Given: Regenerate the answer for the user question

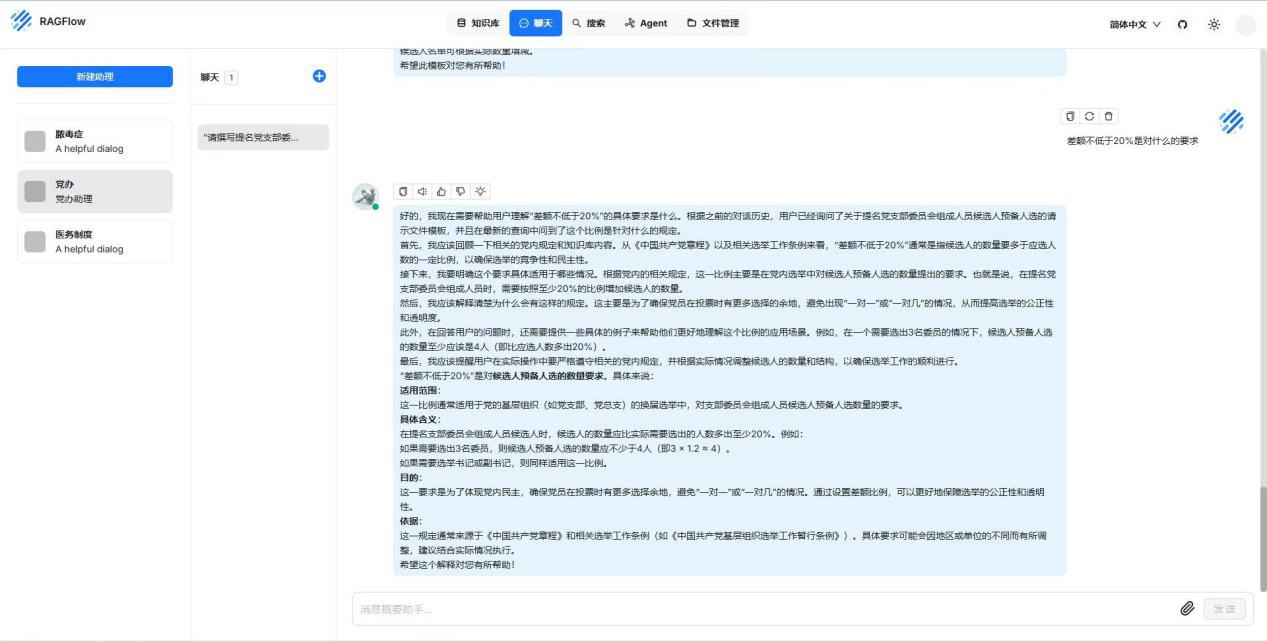Looking at the screenshot, I should tap(1089, 117).
